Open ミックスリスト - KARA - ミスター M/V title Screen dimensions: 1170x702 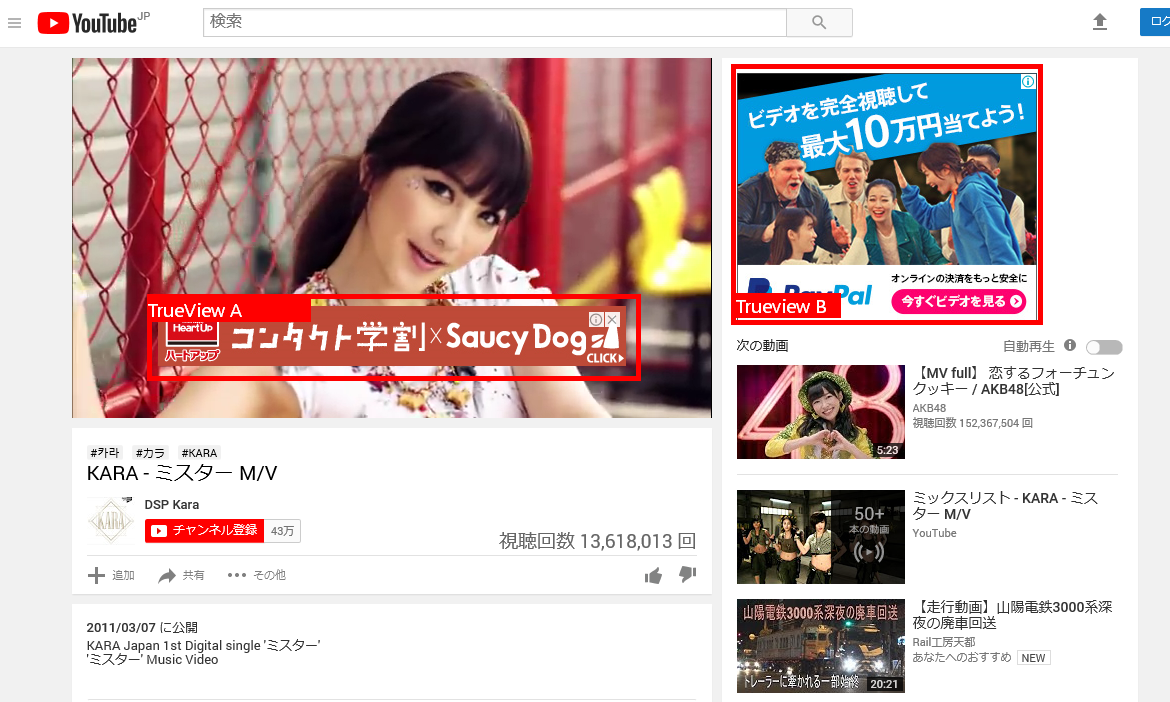[x=1005, y=506]
